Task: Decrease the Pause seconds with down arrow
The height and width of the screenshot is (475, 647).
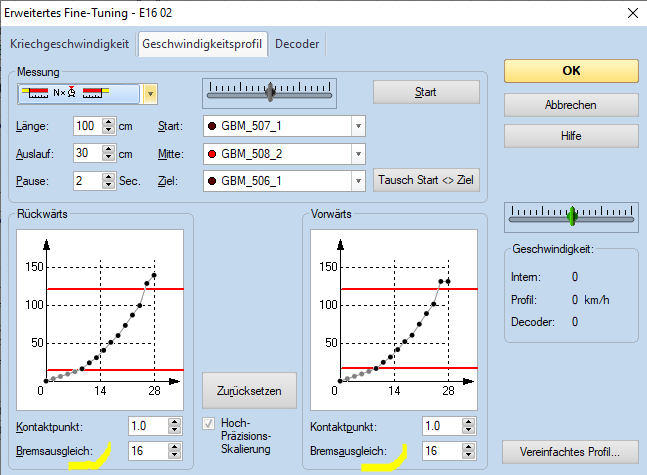Action: tap(109, 185)
